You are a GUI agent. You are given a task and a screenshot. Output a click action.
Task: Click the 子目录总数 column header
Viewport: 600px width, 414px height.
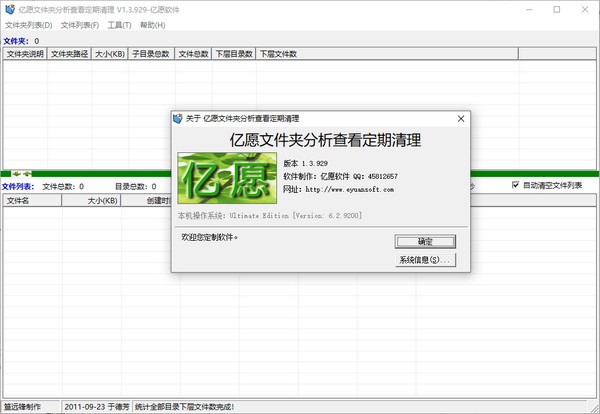[x=151, y=54]
